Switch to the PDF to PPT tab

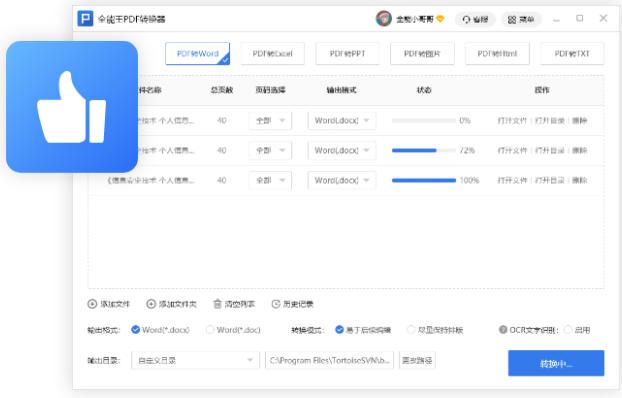pyautogui.click(x=347, y=54)
